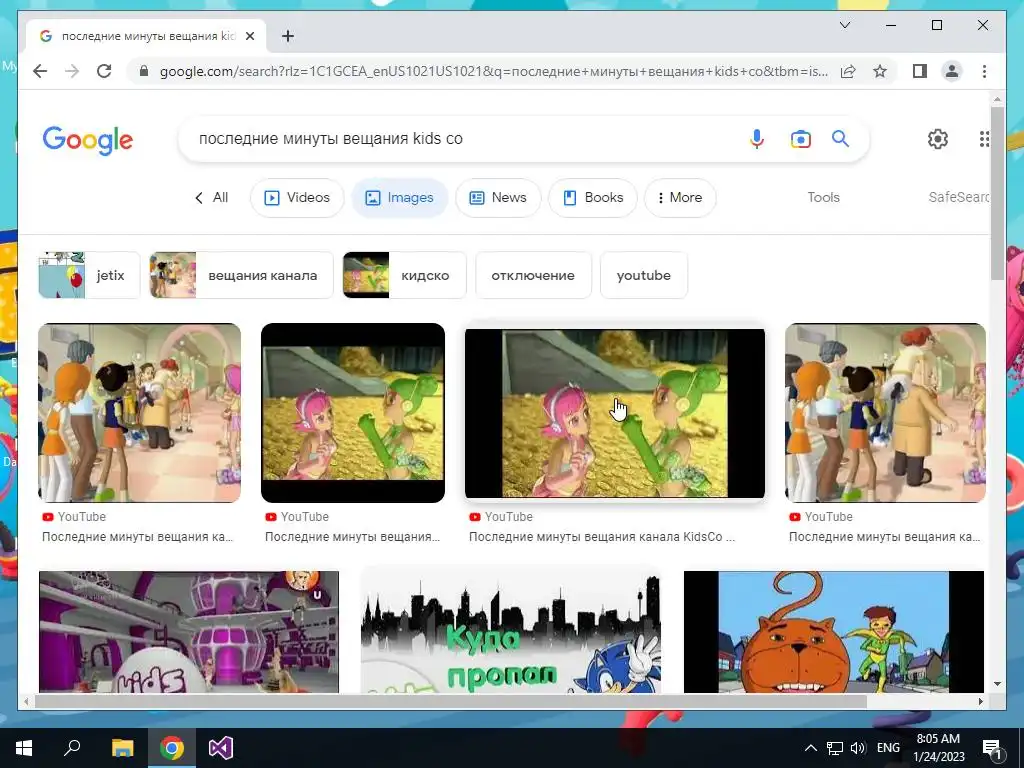Open the Windows Start menu

(x=24, y=748)
